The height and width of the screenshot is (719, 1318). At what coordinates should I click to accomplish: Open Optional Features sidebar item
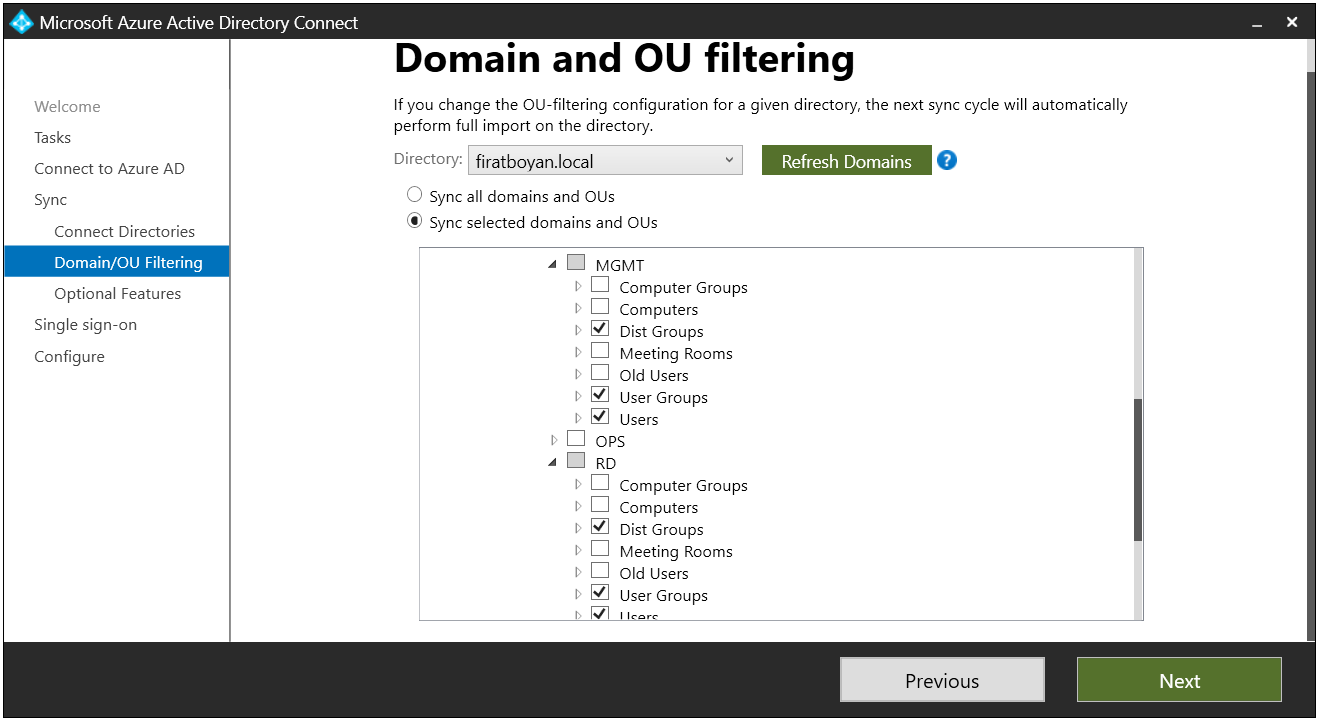point(117,293)
